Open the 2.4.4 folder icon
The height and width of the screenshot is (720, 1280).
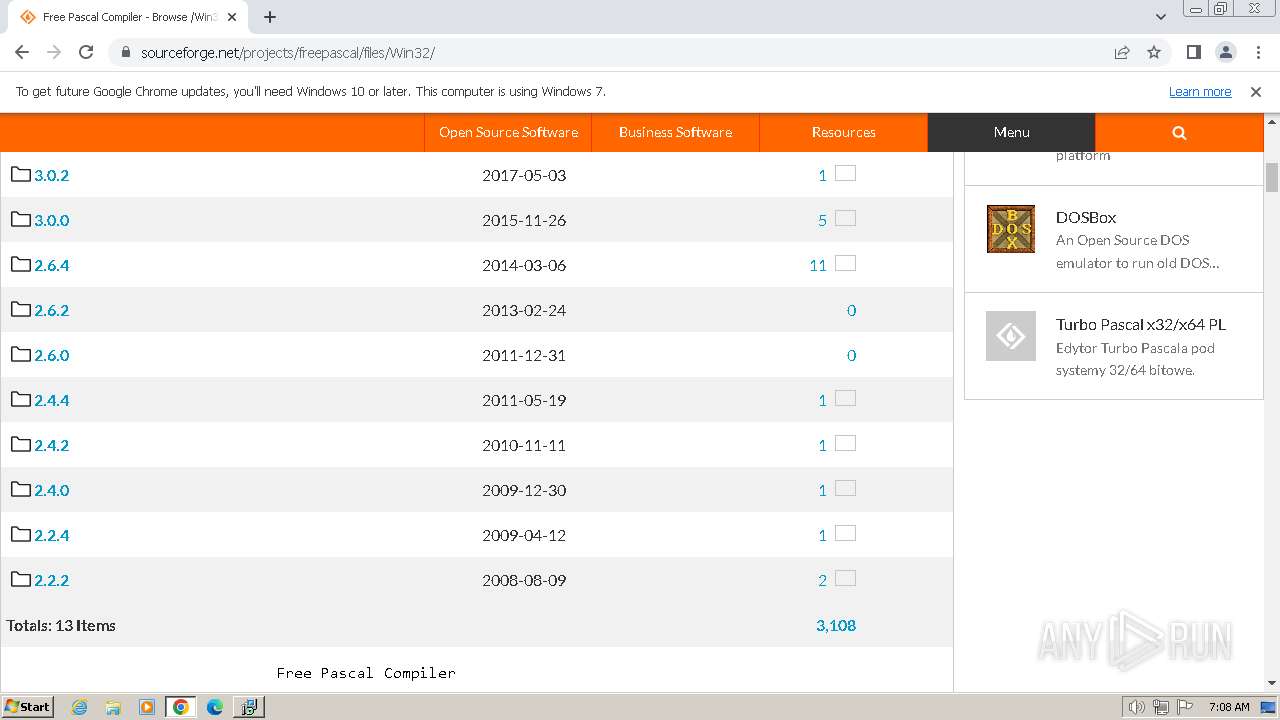pos(21,399)
